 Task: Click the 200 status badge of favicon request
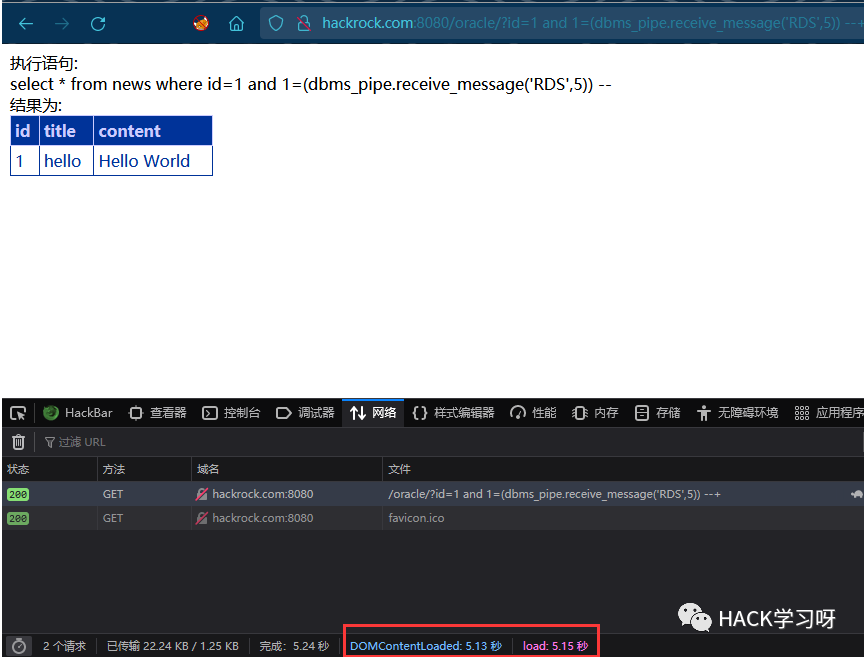[x=18, y=519]
